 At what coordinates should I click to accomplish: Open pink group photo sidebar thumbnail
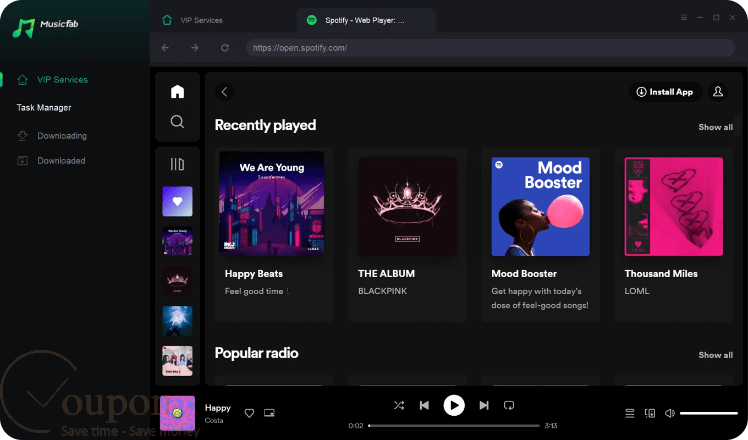tap(177, 361)
